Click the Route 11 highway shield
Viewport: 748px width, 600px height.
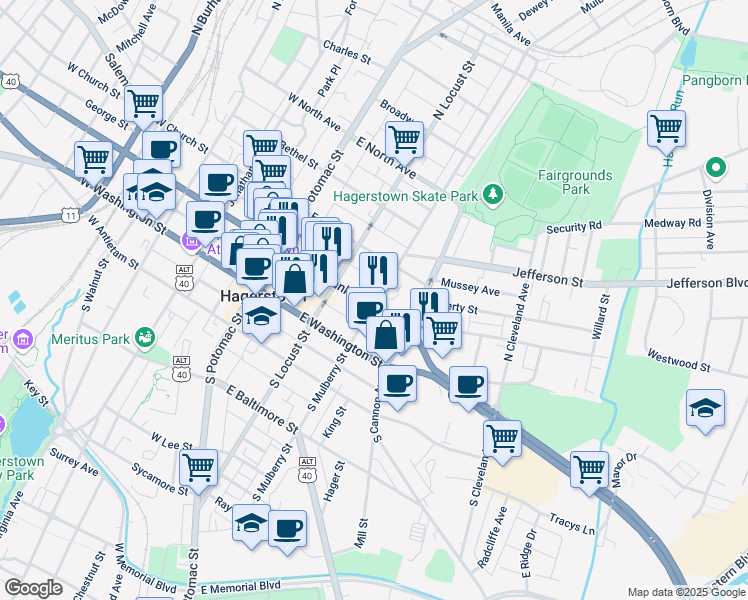[x=70, y=215]
